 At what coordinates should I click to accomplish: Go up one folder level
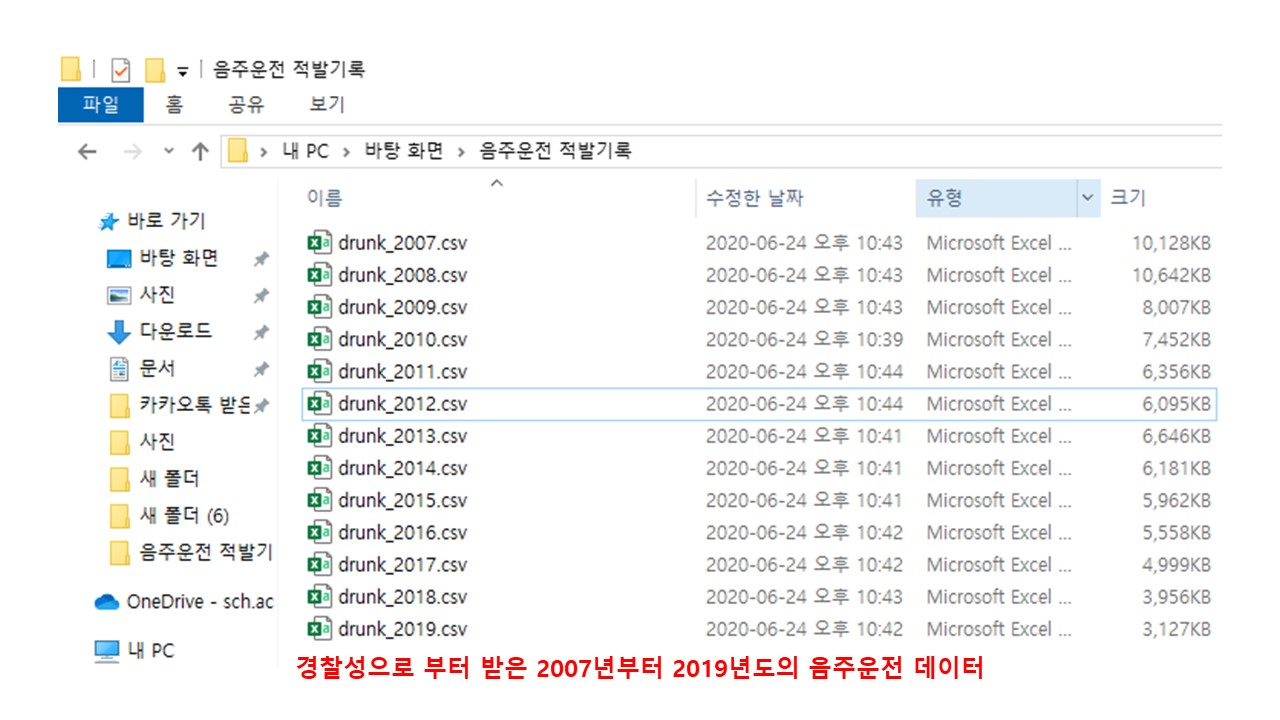pos(200,152)
